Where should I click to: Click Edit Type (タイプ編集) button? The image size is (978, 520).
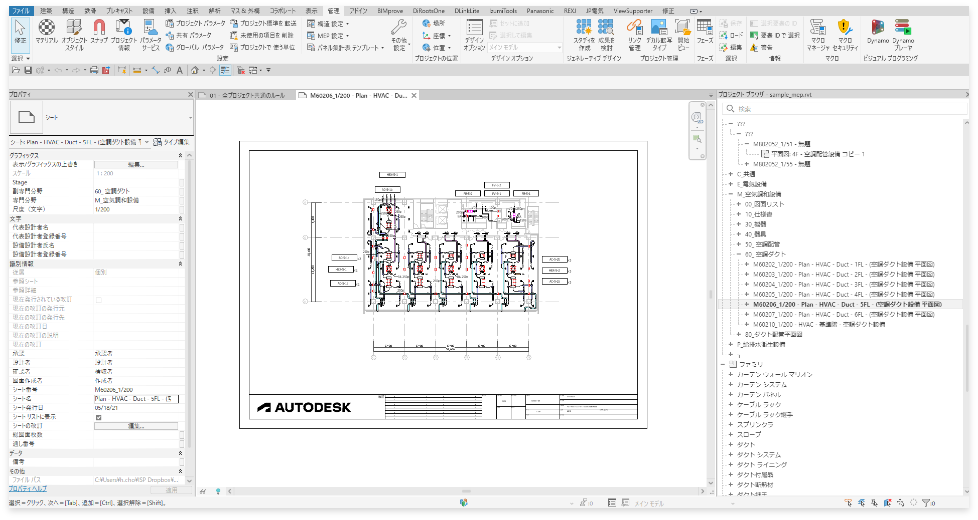coord(171,142)
